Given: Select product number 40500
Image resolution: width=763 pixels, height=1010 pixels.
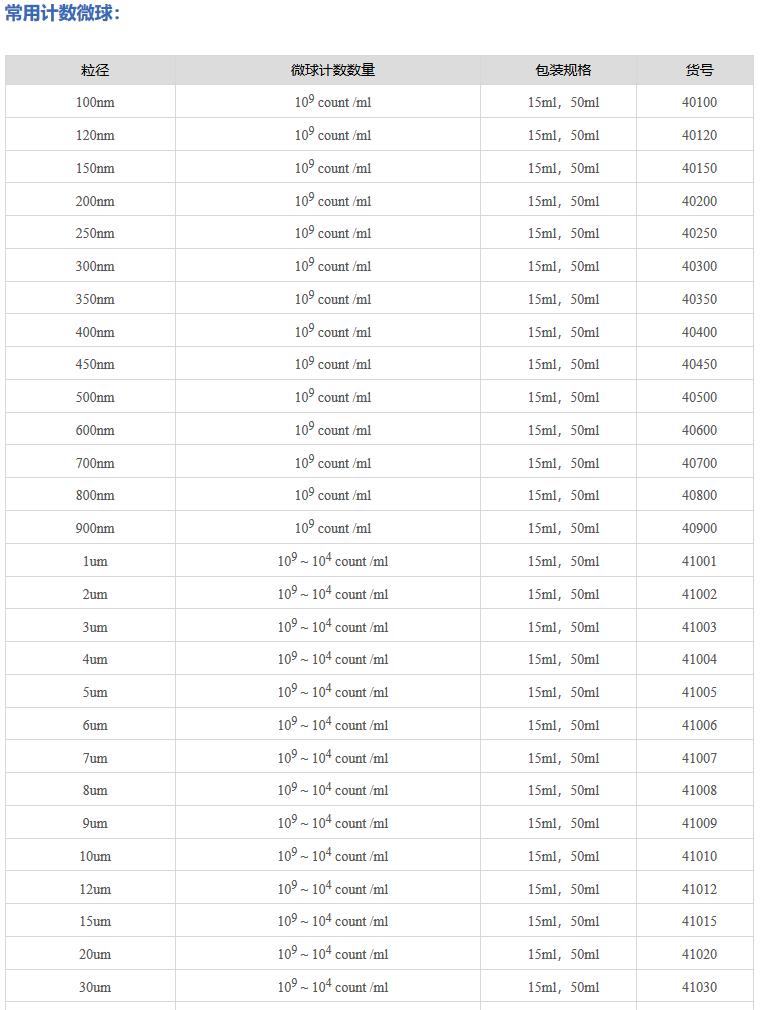Looking at the screenshot, I should click(x=699, y=397).
